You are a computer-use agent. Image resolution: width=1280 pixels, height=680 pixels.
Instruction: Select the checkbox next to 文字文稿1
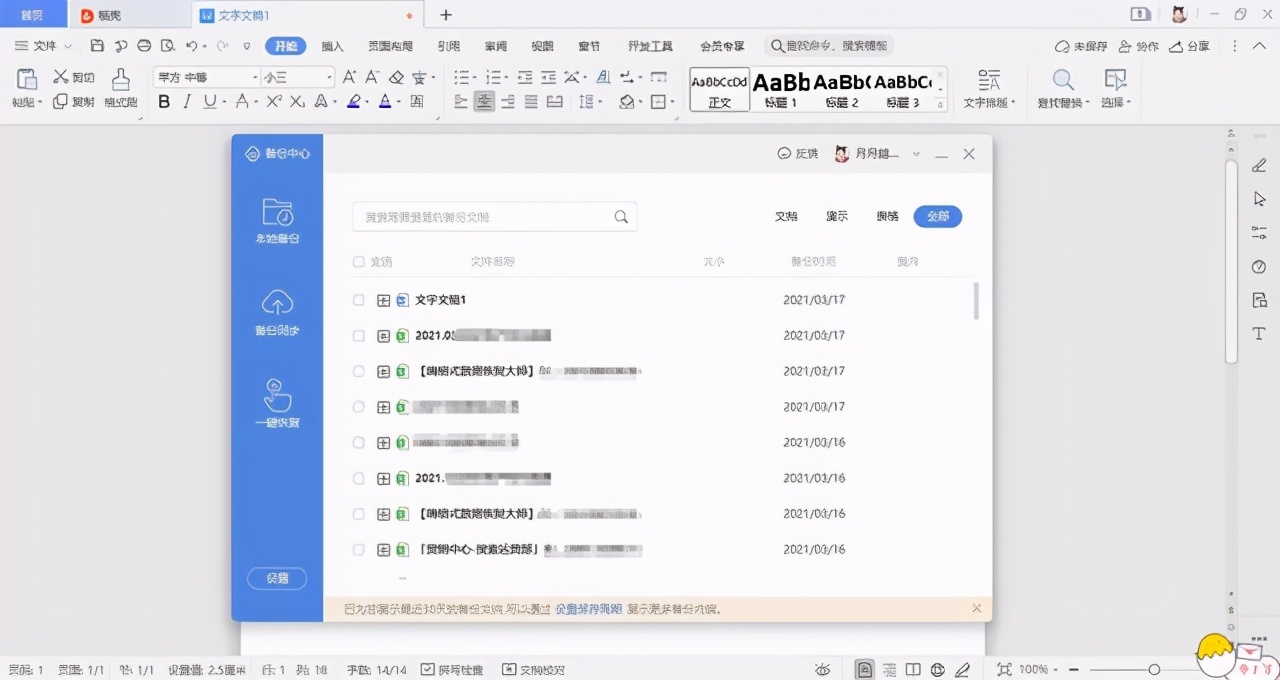358,299
